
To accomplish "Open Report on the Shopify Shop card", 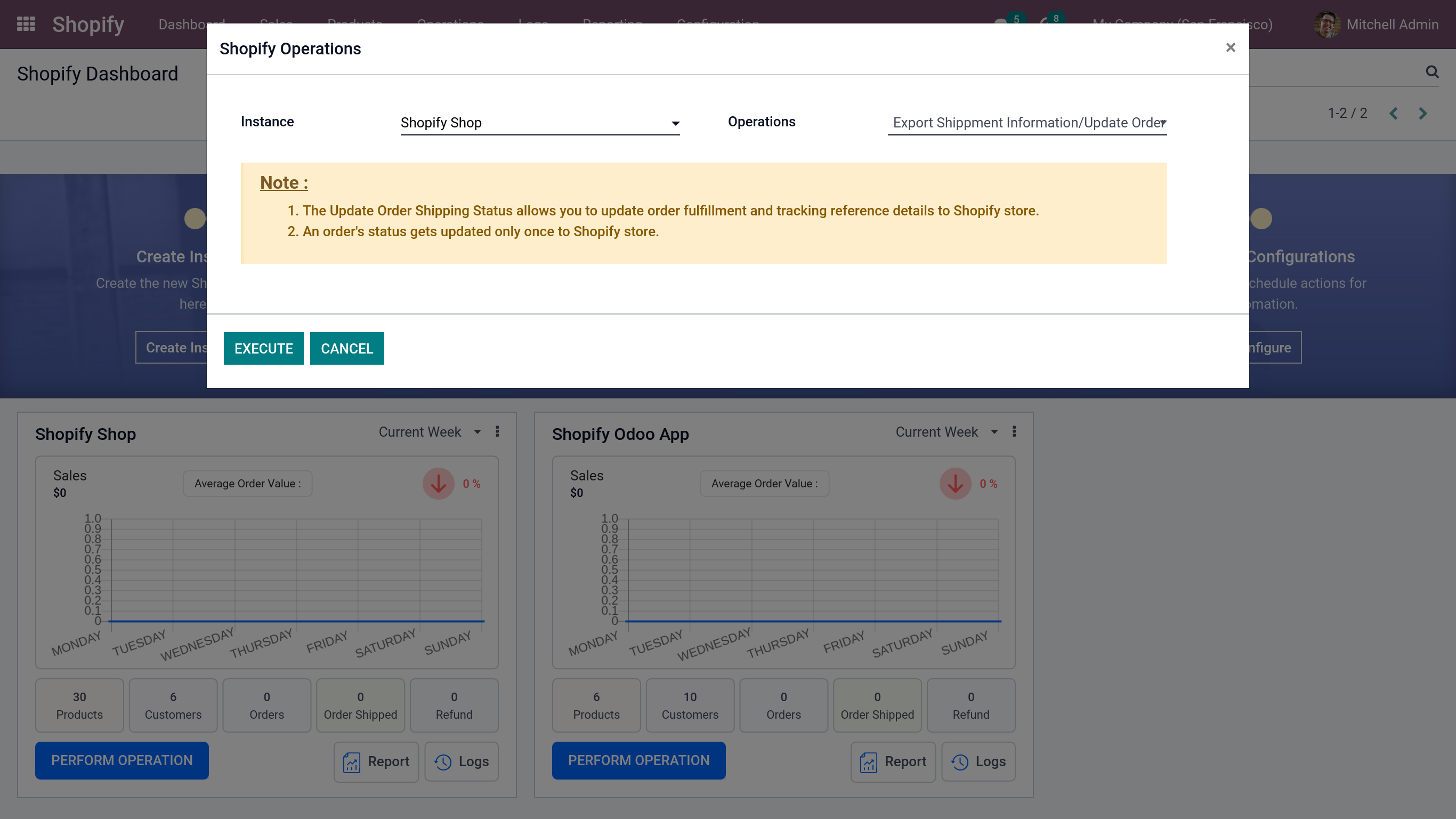I will (x=376, y=762).
